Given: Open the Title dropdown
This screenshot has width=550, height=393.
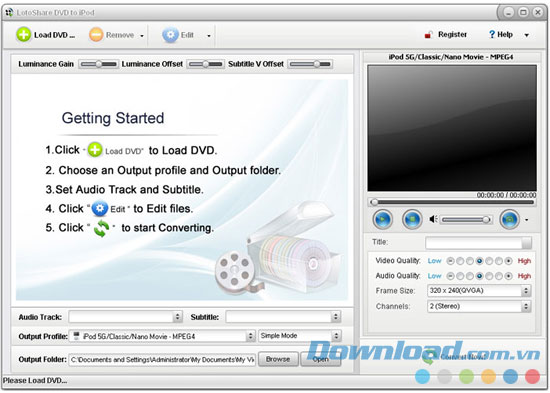Looking at the screenshot, I should (526, 242).
